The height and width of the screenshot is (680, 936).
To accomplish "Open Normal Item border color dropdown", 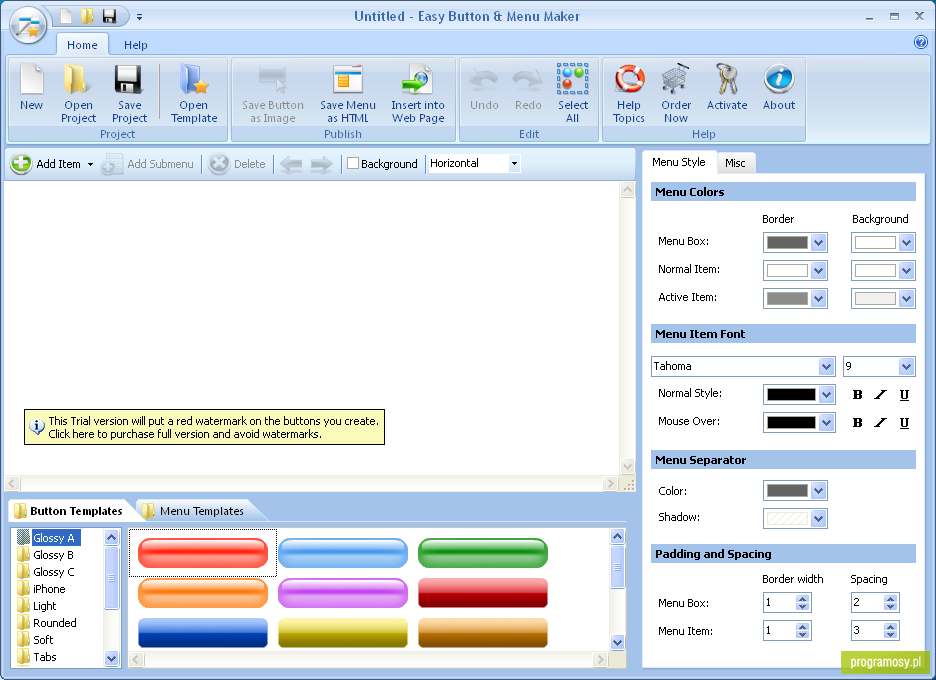I will tap(818, 270).
